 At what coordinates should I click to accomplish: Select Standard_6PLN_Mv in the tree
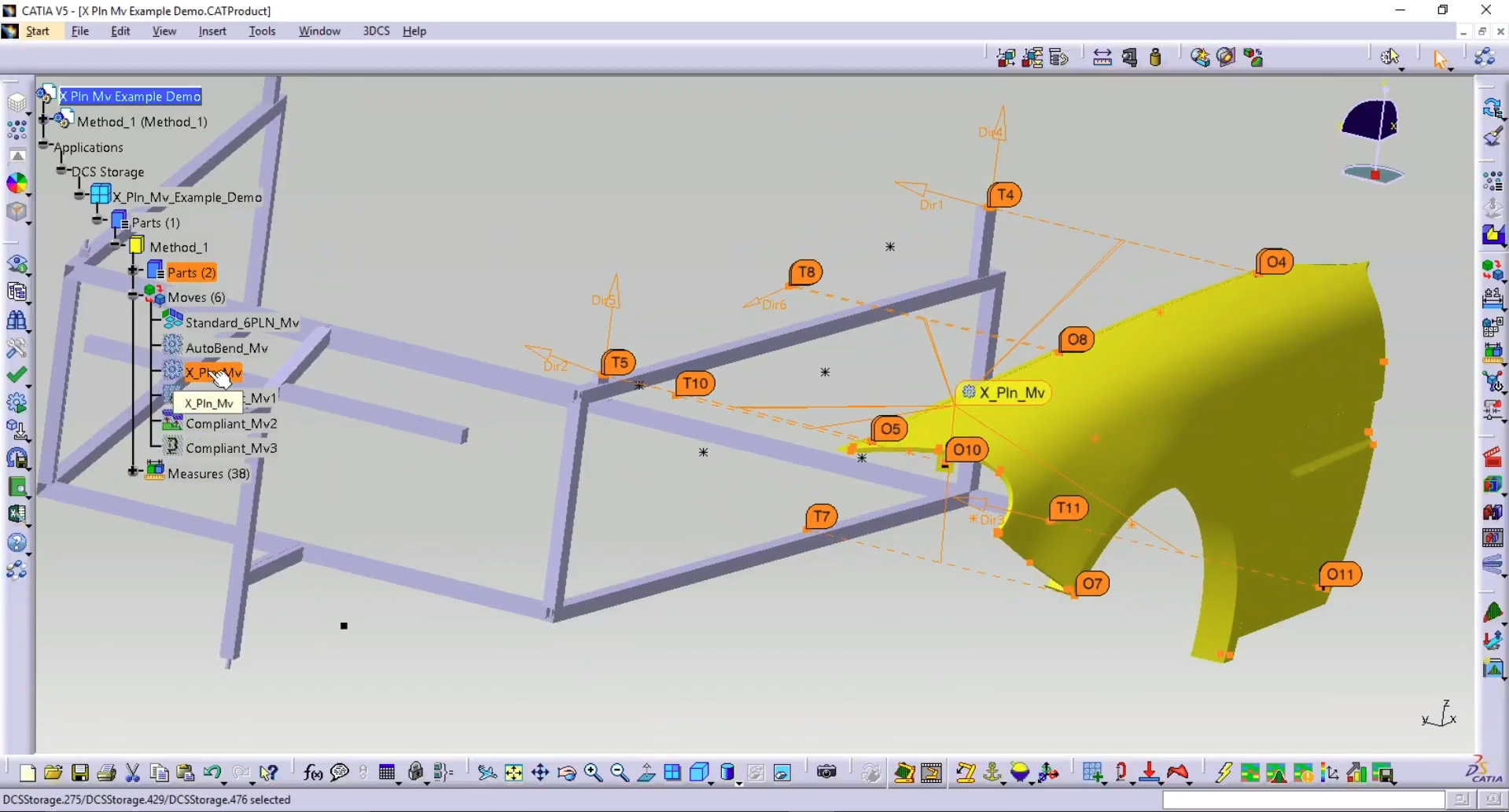[242, 322]
